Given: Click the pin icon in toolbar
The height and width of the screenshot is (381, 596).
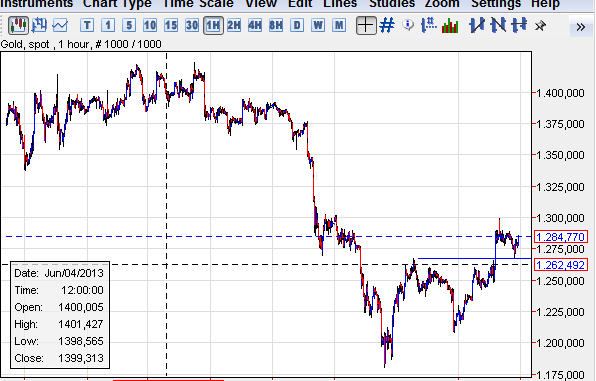Looking at the screenshot, I should tap(540, 25).
